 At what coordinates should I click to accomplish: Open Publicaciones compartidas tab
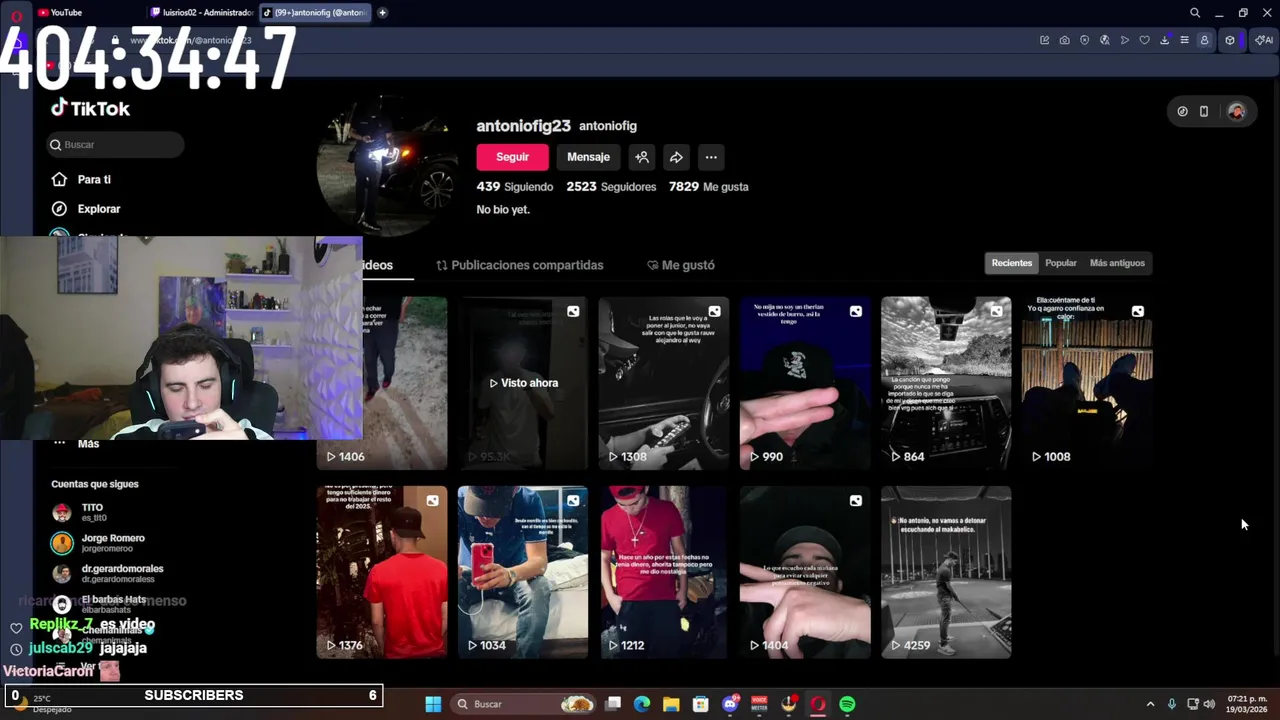(519, 265)
